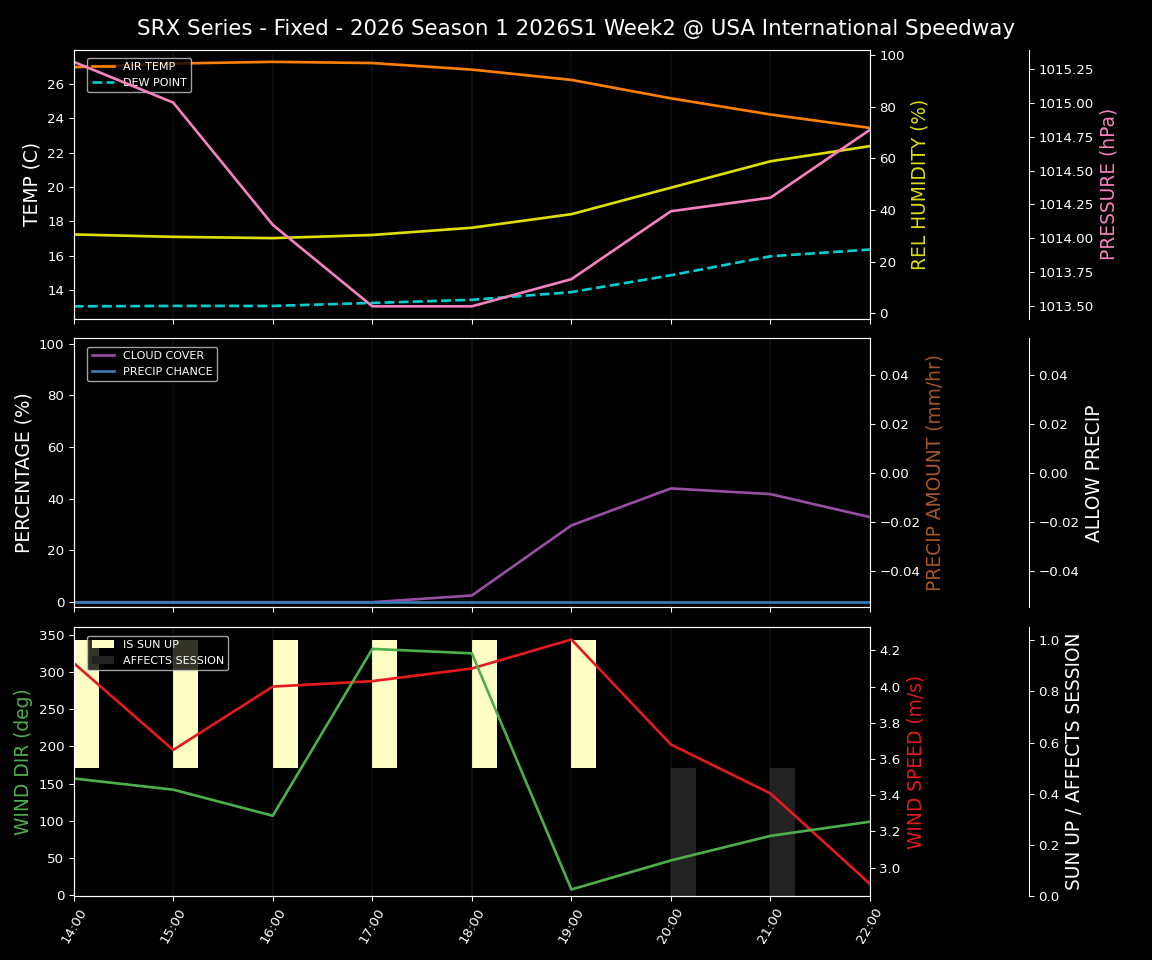Expand the temperature legend box
Screen dimensions: 1152x960
[137, 74]
